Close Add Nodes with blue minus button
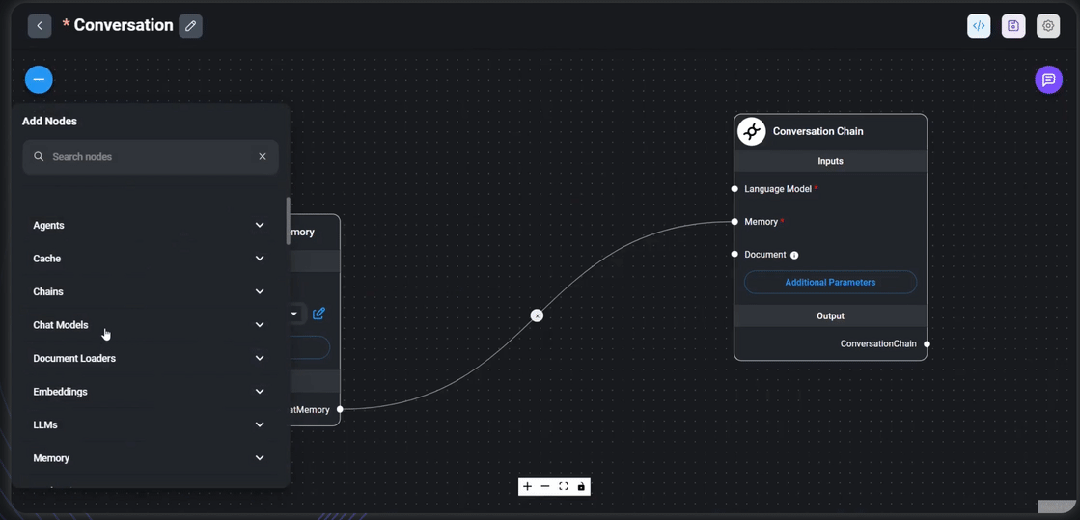Viewport: 1080px width, 520px height. pos(39,80)
